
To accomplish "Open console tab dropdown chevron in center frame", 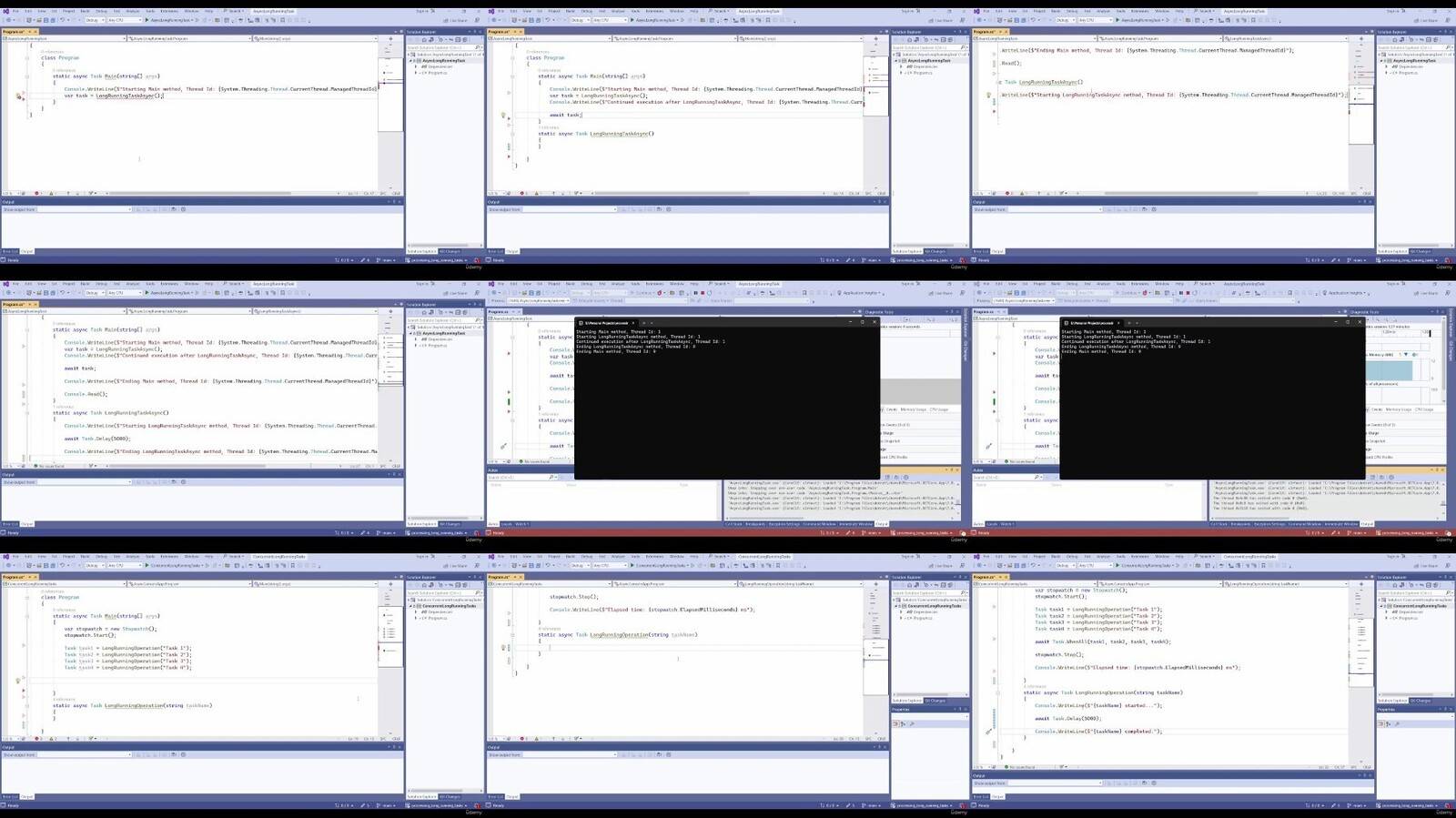I will (653, 322).
